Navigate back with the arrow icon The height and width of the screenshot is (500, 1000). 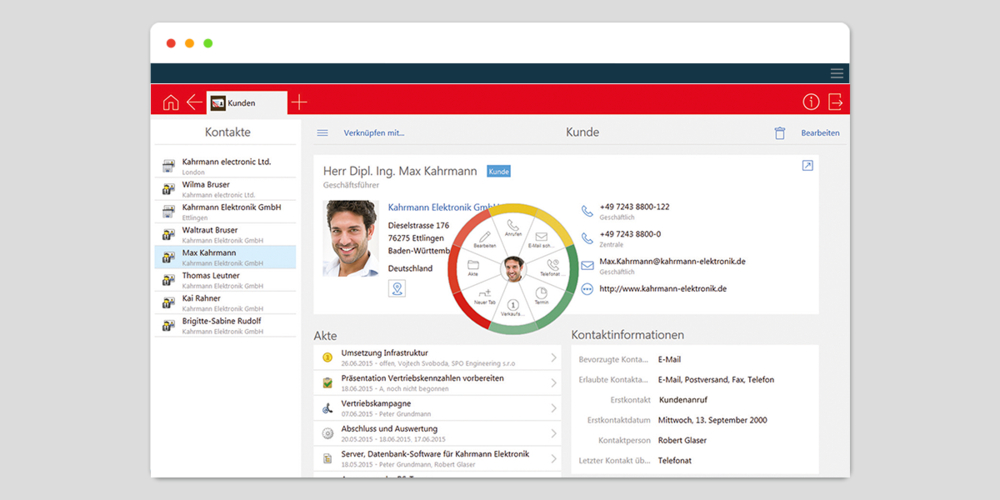point(195,102)
